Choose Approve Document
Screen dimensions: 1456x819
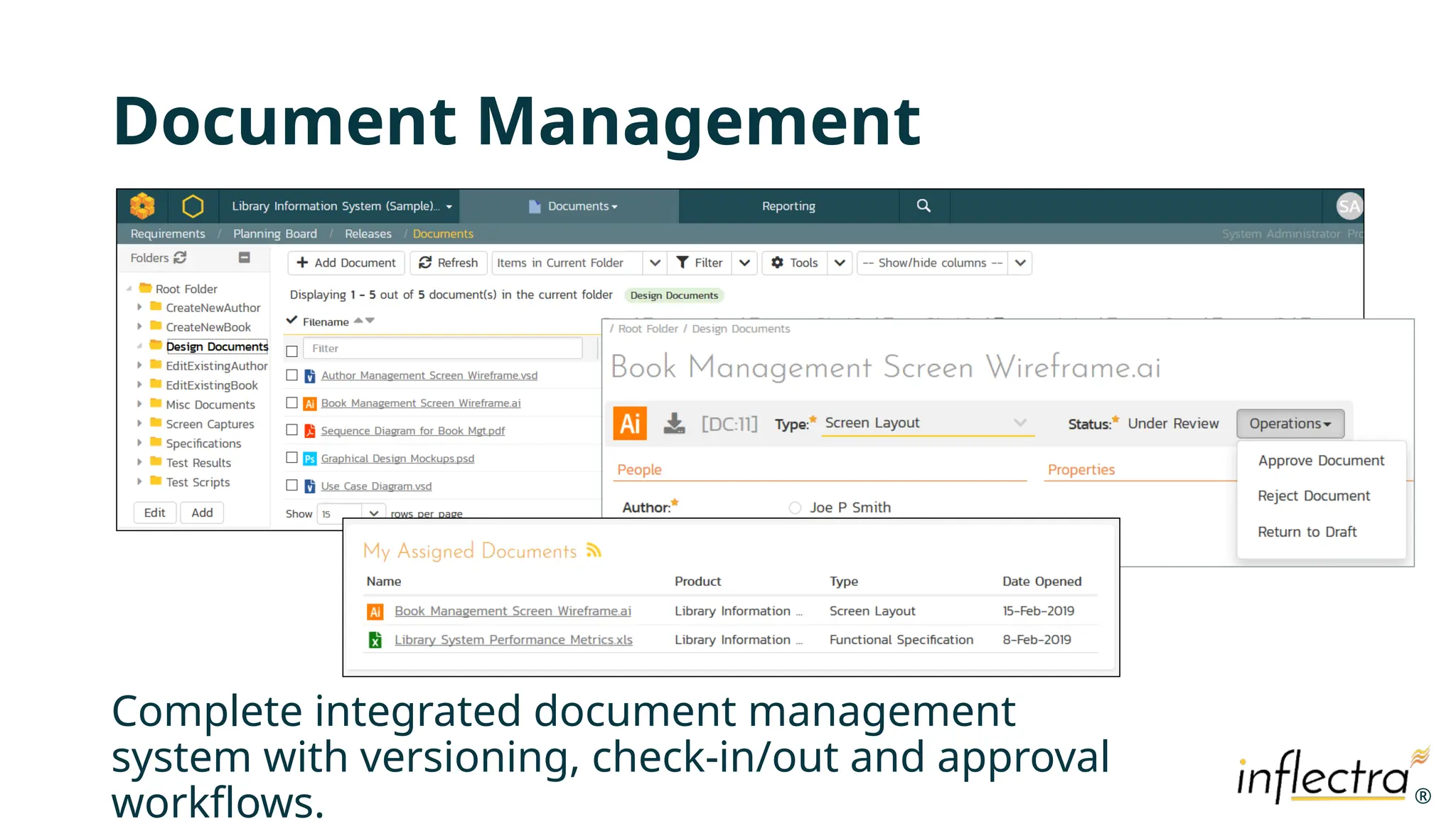pos(1321,461)
